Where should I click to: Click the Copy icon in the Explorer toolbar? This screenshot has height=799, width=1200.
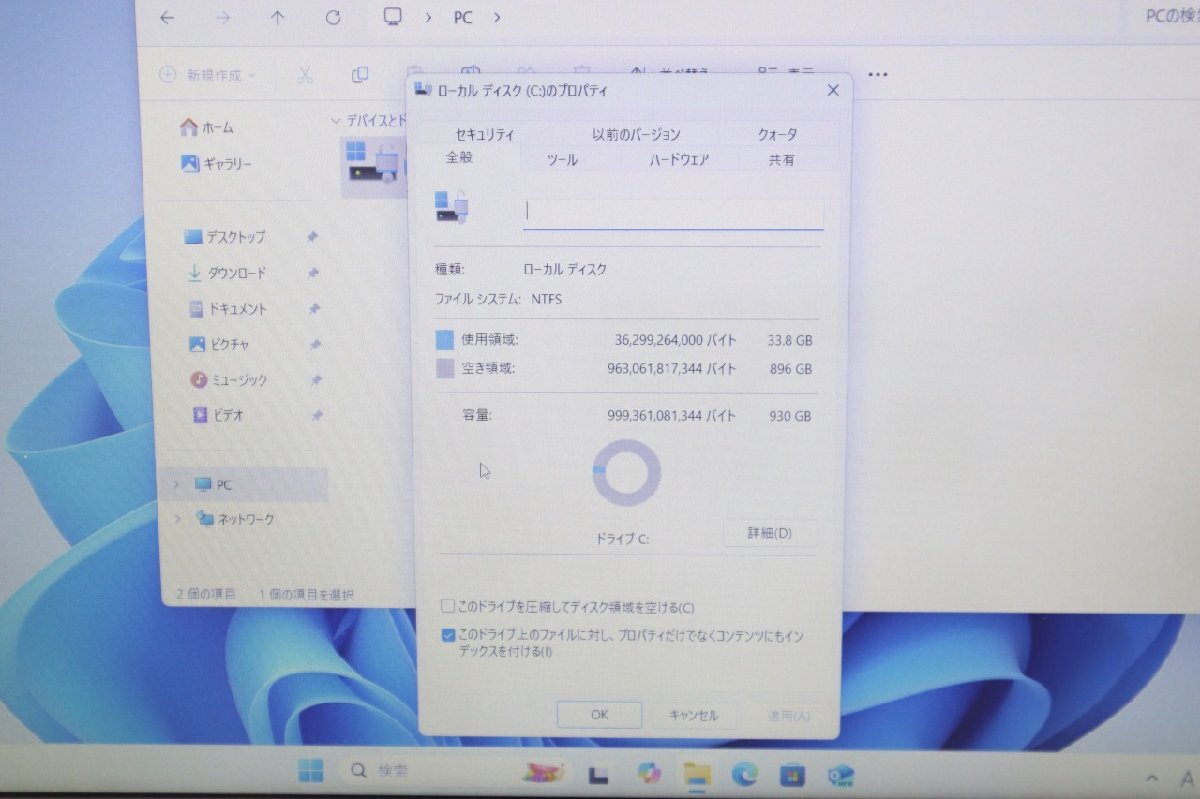coord(360,75)
